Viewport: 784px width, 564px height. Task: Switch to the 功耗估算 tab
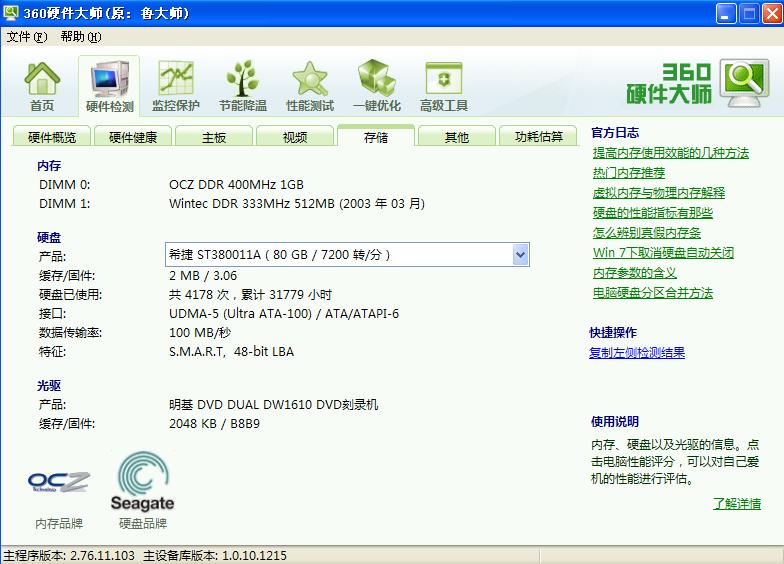[x=538, y=137]
